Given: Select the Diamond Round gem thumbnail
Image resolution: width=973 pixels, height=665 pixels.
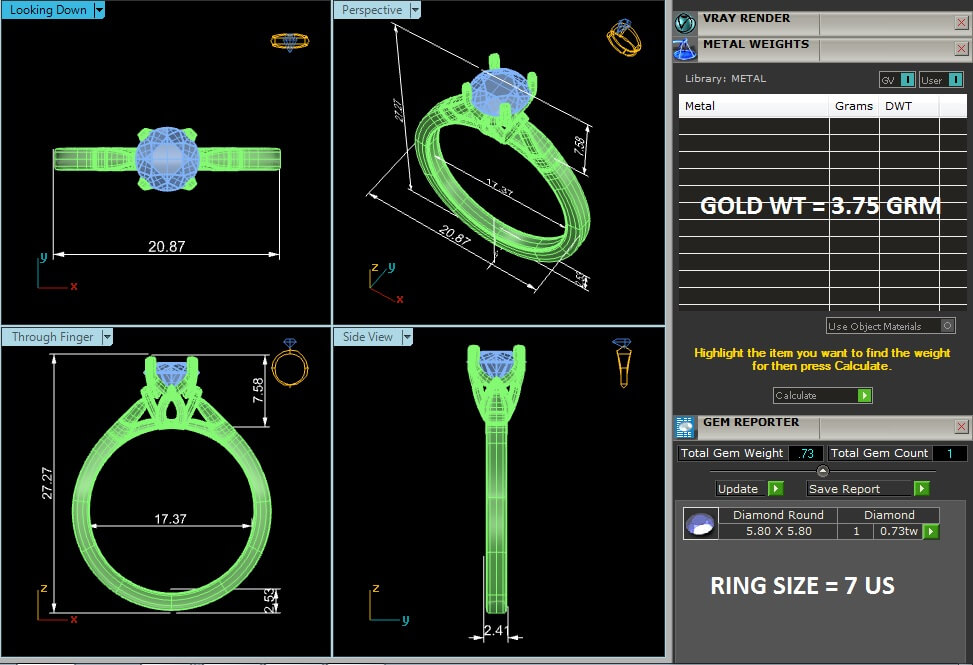Looking at the screenshot, I should click(700, 524).
